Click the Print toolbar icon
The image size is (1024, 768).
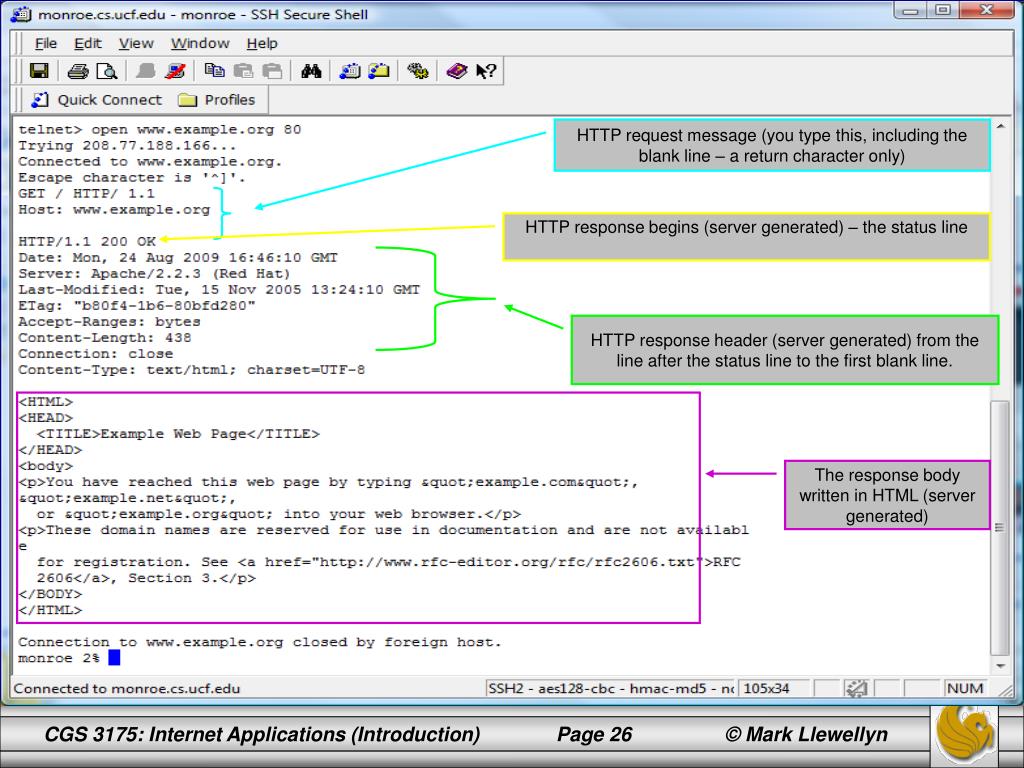[78, 71]
